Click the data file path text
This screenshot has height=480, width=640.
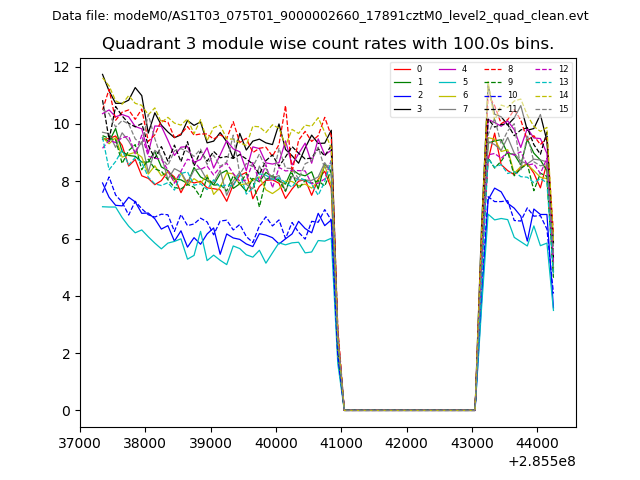click(320, 16)
